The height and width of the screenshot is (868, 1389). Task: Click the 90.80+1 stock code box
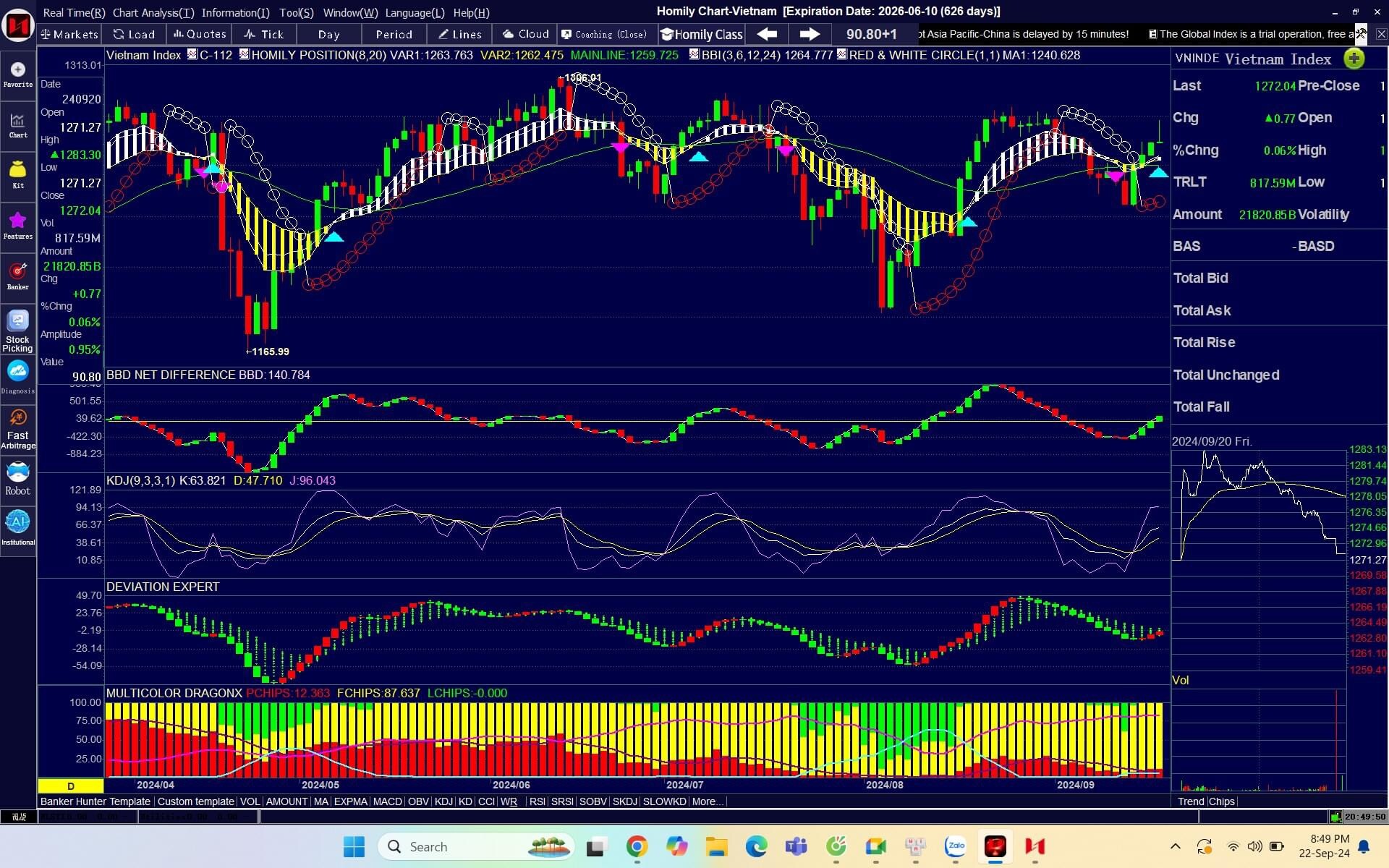click(x=871, y=34)
